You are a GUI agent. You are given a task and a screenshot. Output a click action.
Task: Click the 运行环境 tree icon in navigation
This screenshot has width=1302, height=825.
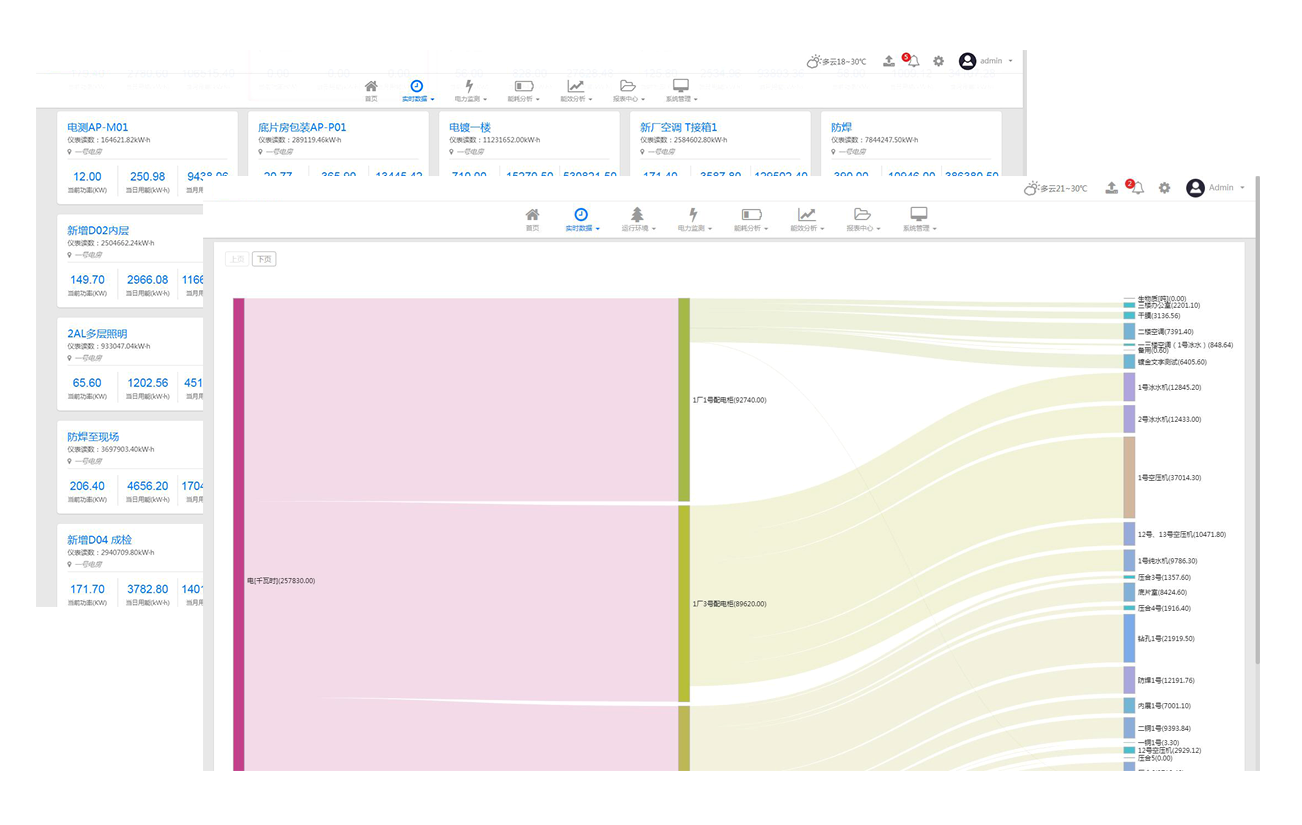pos(637,215)
